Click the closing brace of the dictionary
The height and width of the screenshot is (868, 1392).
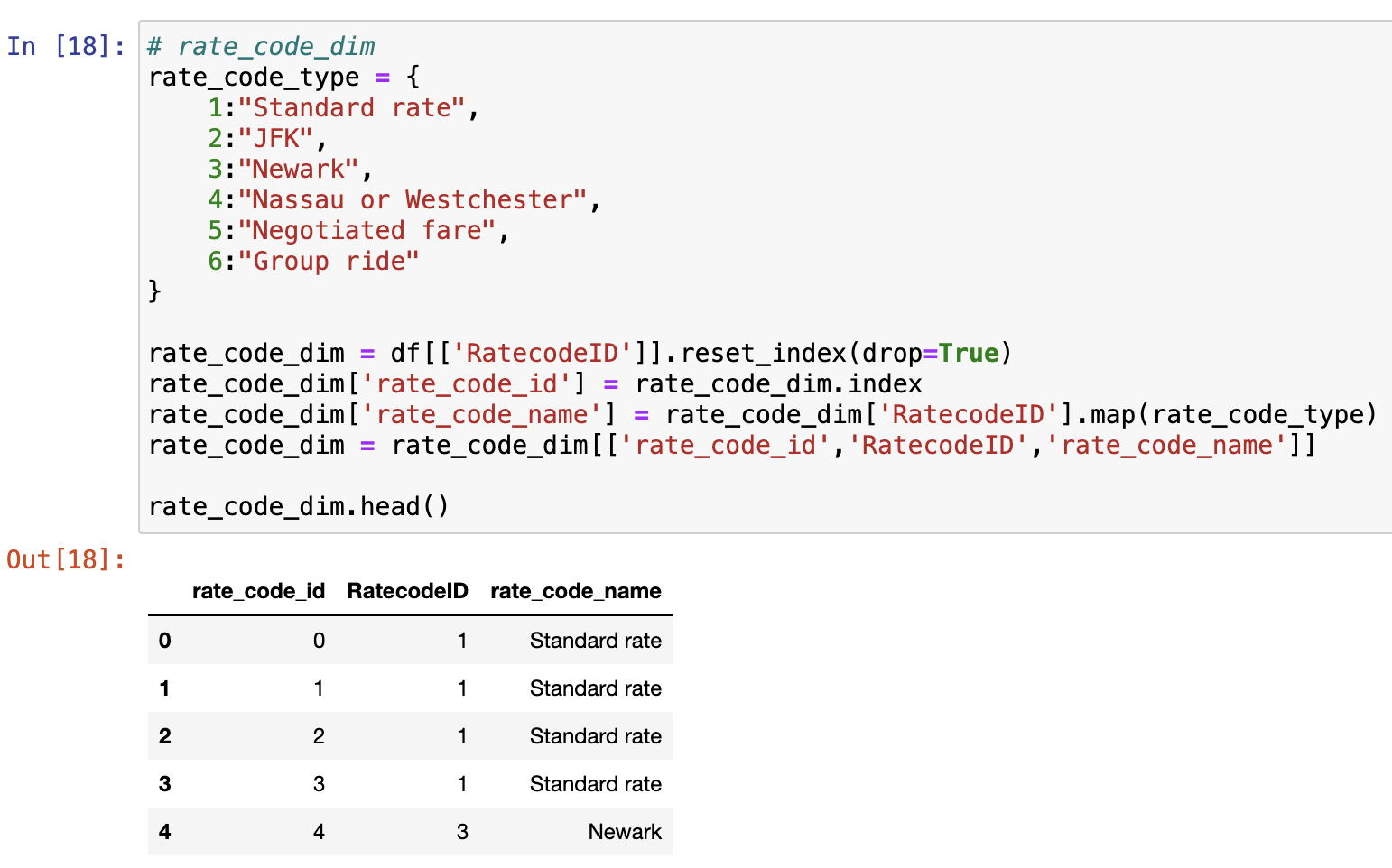pyautogui.click(x=154, y=291)
